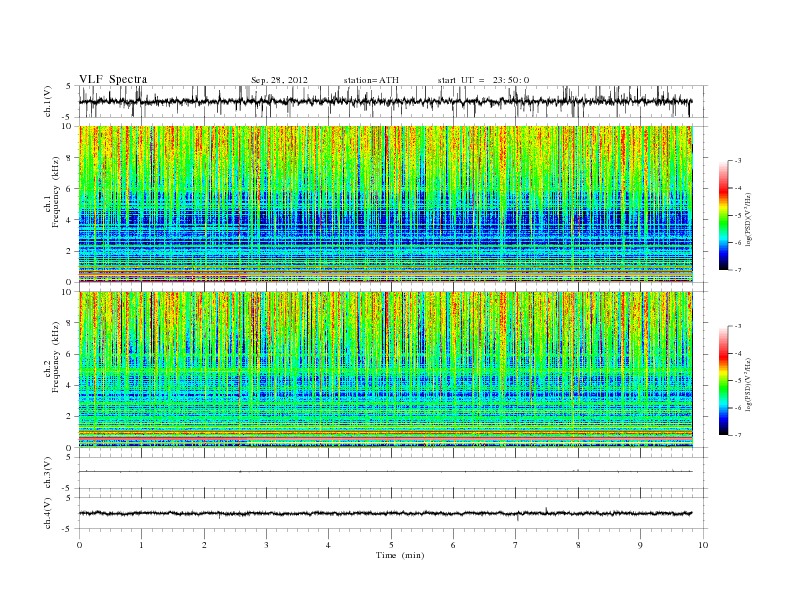This screenshot has width=792, height=612.
Task: Click the ch.2 frequency tick label "6"
Action: click(x=70, y=354)
